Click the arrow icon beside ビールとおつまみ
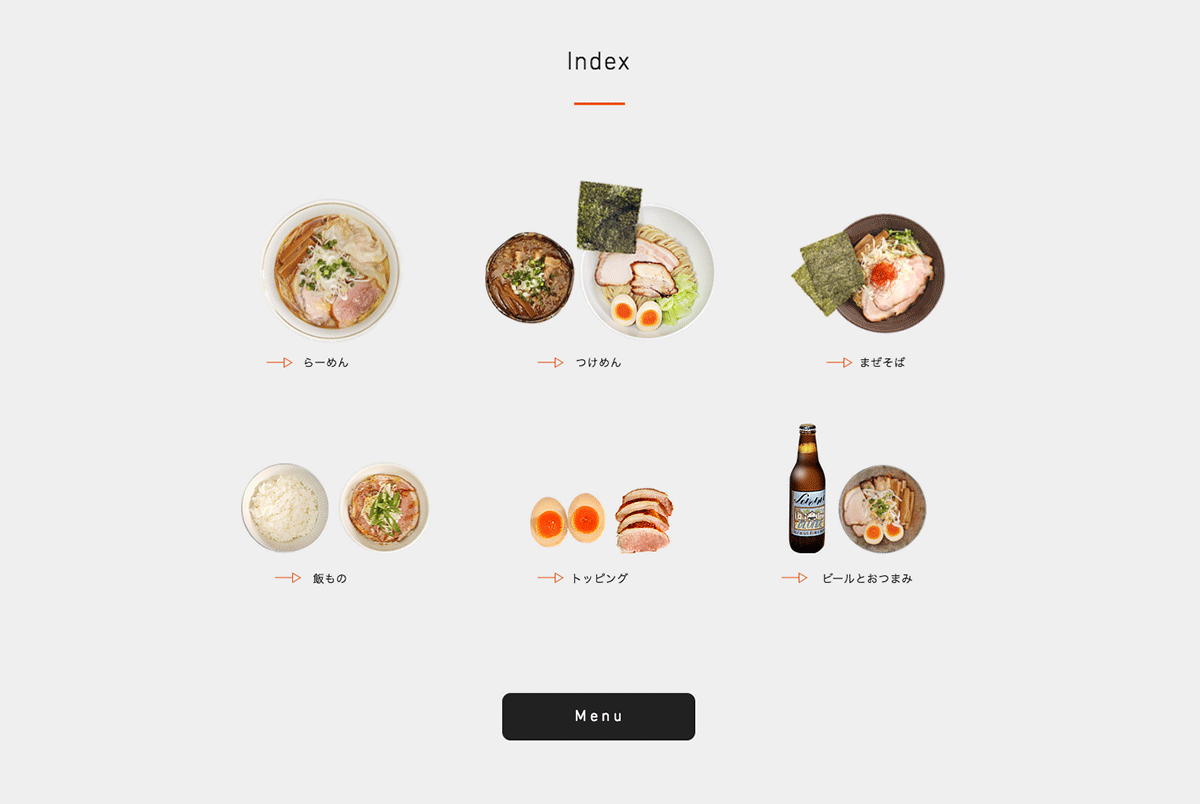1200x804 pixels. [795, 578]
